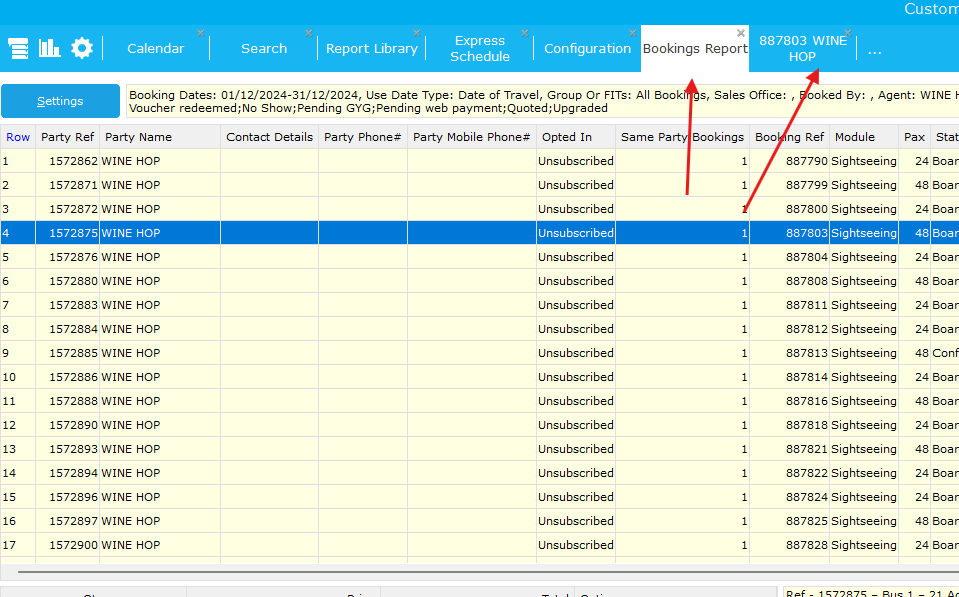959x597 pixels.
Task: Click party ref 1572893
Action: 67,449
